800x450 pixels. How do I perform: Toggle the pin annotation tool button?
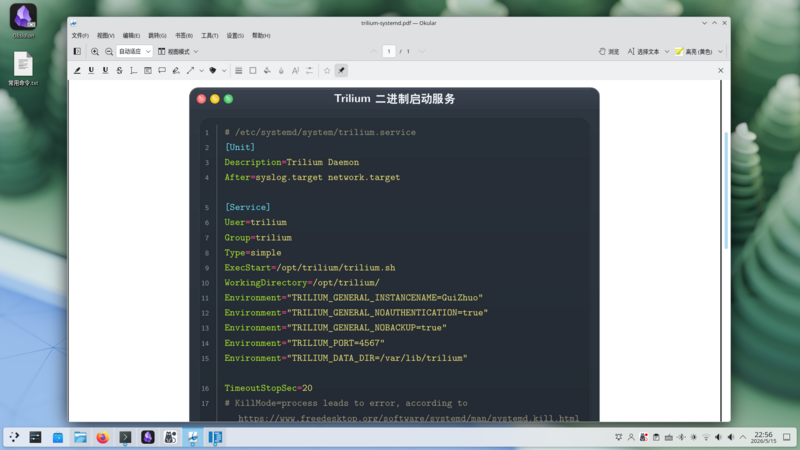(341, 71)
